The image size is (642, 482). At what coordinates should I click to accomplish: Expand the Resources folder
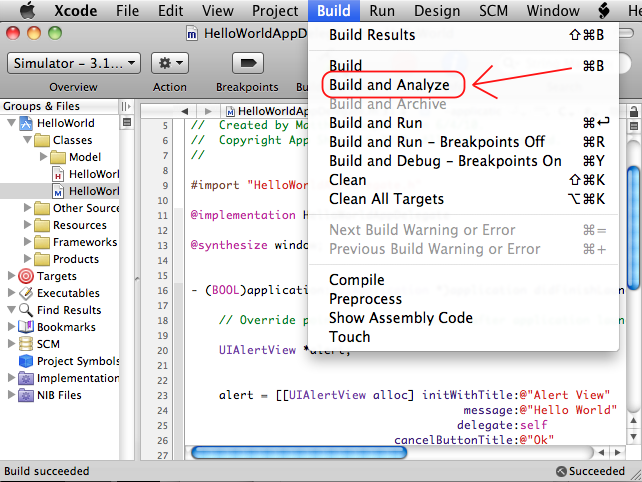(27, 224)
